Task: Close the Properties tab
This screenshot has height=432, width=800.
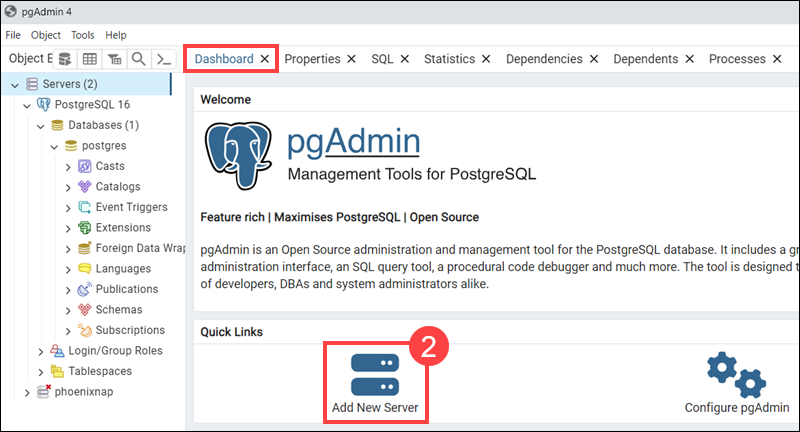Action: pos(352,59)
